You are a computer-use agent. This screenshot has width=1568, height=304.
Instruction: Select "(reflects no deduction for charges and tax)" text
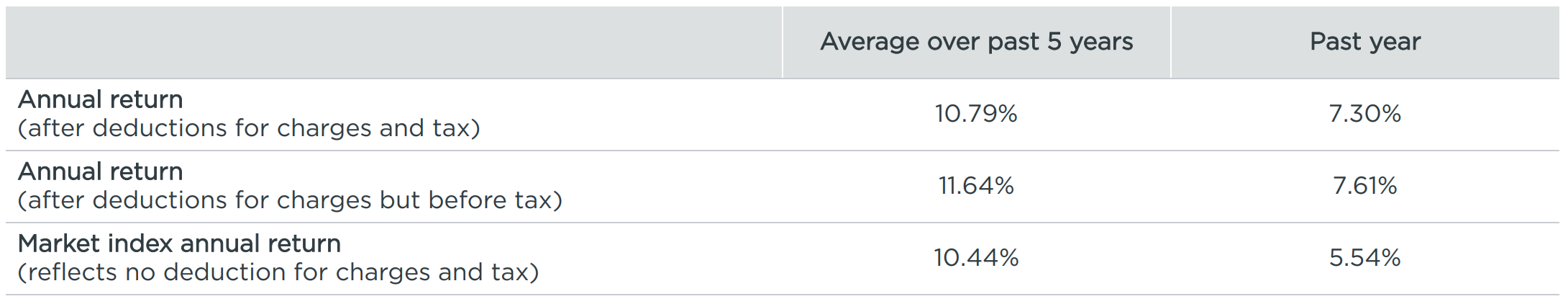click(278, 272)
